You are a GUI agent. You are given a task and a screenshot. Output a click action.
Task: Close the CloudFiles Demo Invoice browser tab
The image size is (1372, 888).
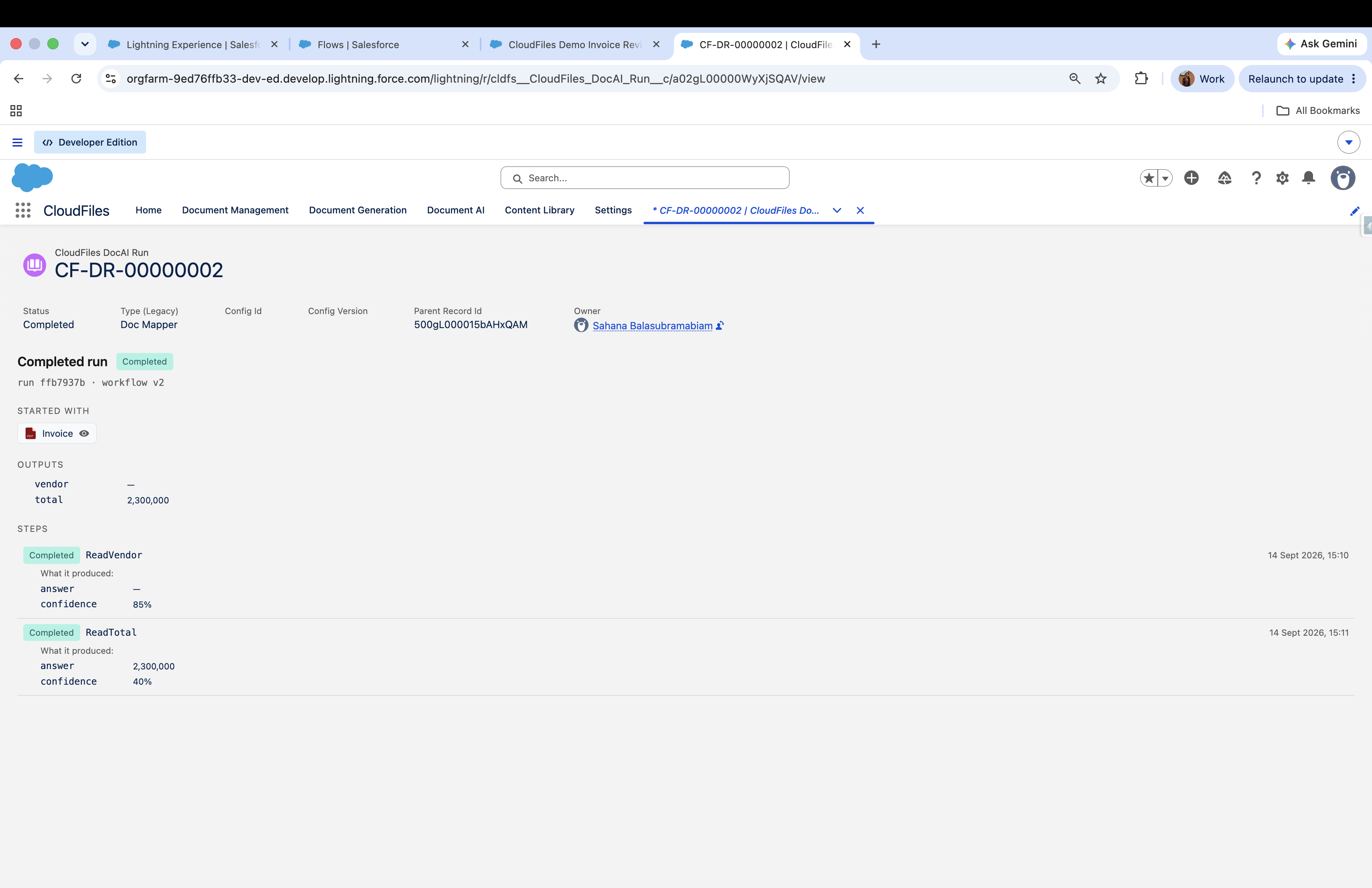[x=656, y=45]
